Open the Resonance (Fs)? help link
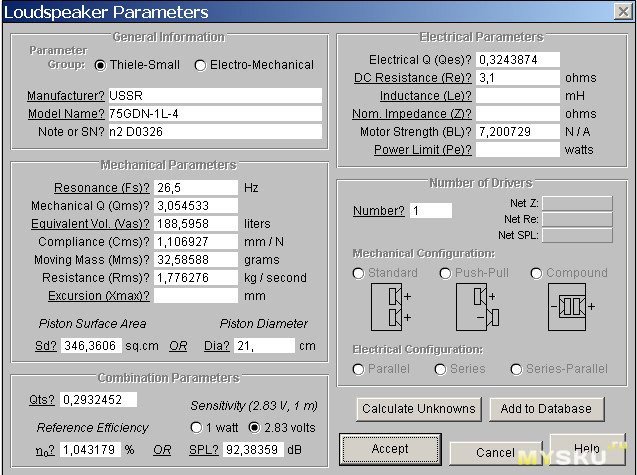Viewport: 637px width, 475px height. (x=101, y=187)
